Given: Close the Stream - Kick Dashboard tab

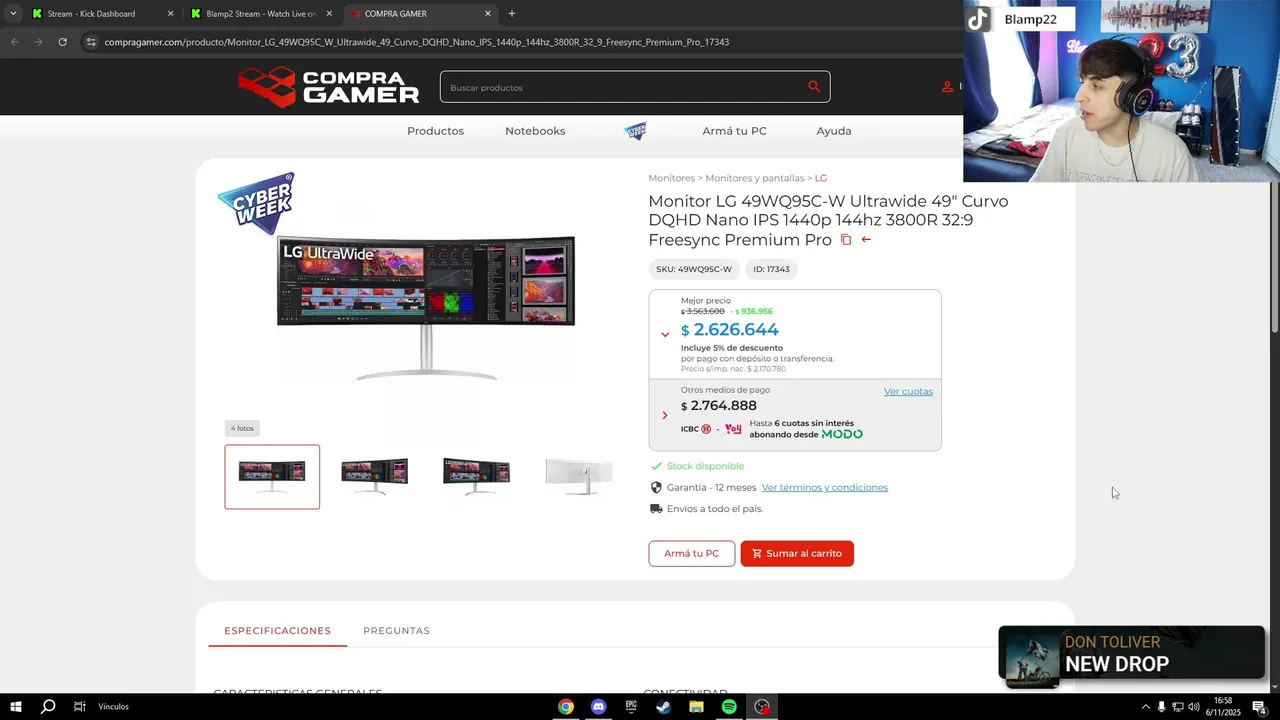Looking at the screenshot, I should point(170,14).
